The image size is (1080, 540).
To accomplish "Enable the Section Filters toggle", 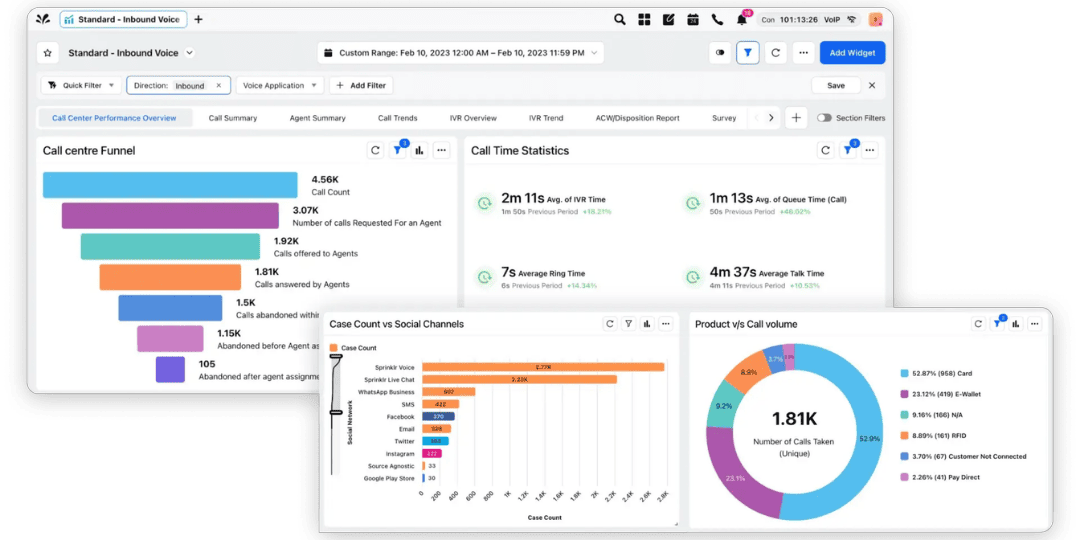I will tap(824, 118).
